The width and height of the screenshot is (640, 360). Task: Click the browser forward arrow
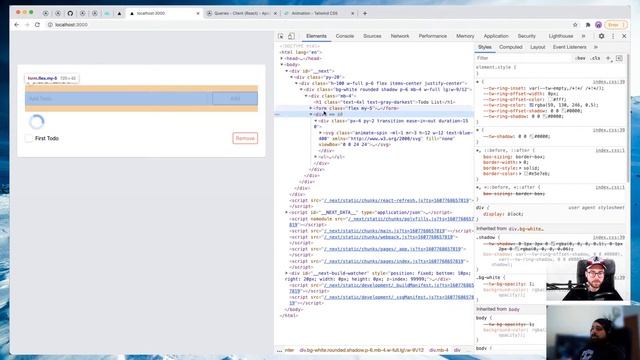tap(27, 25)
